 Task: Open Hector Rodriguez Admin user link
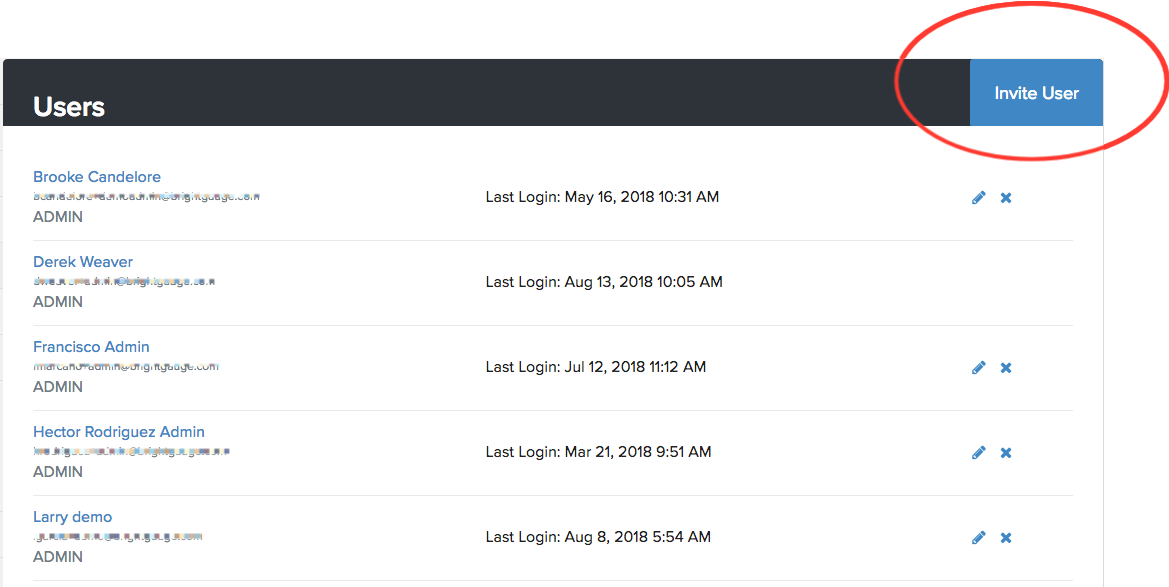[119, 432]
